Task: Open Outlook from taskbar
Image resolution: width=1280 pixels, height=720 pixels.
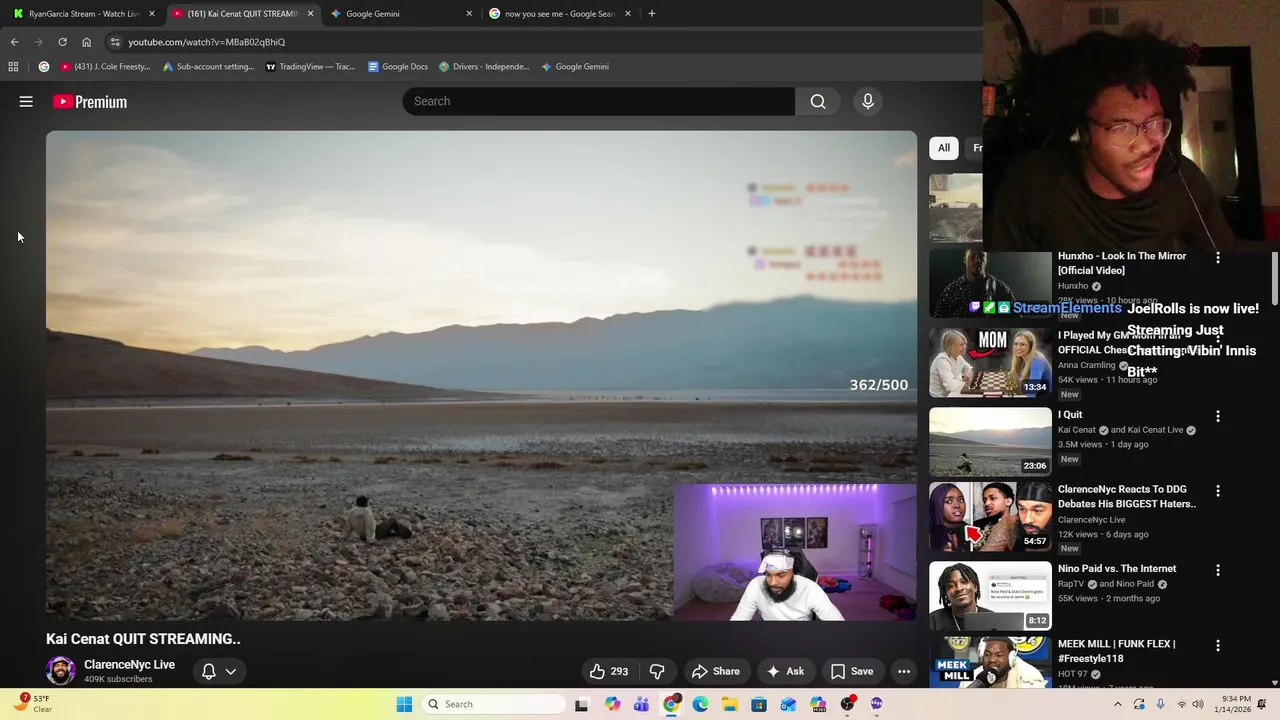Action: point(788,704)
